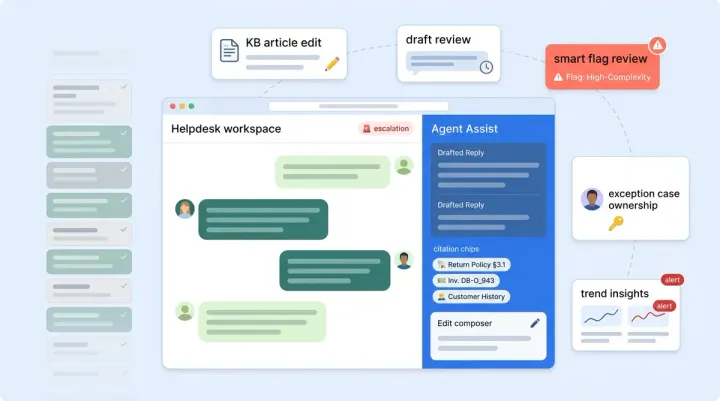720x401 pixels.
Task: Open the Inv. DB-O_943 citation chip
Action: point(466,281)
